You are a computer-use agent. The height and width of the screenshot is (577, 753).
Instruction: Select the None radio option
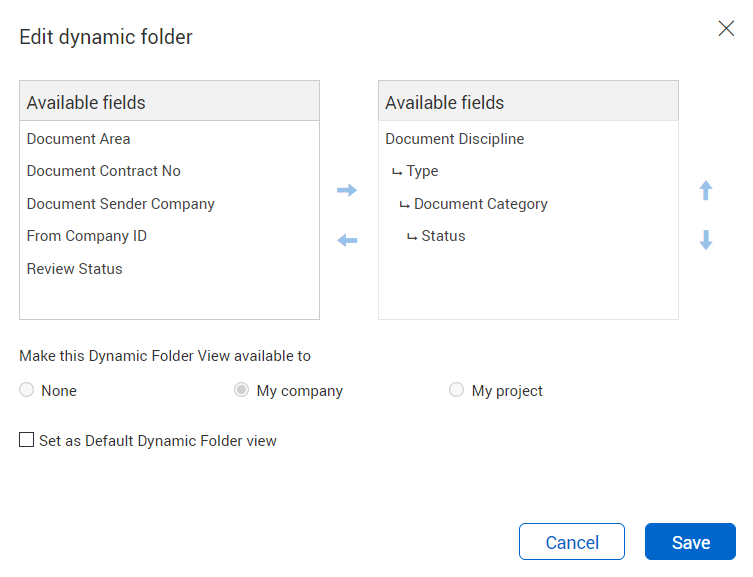pos(26,389)
